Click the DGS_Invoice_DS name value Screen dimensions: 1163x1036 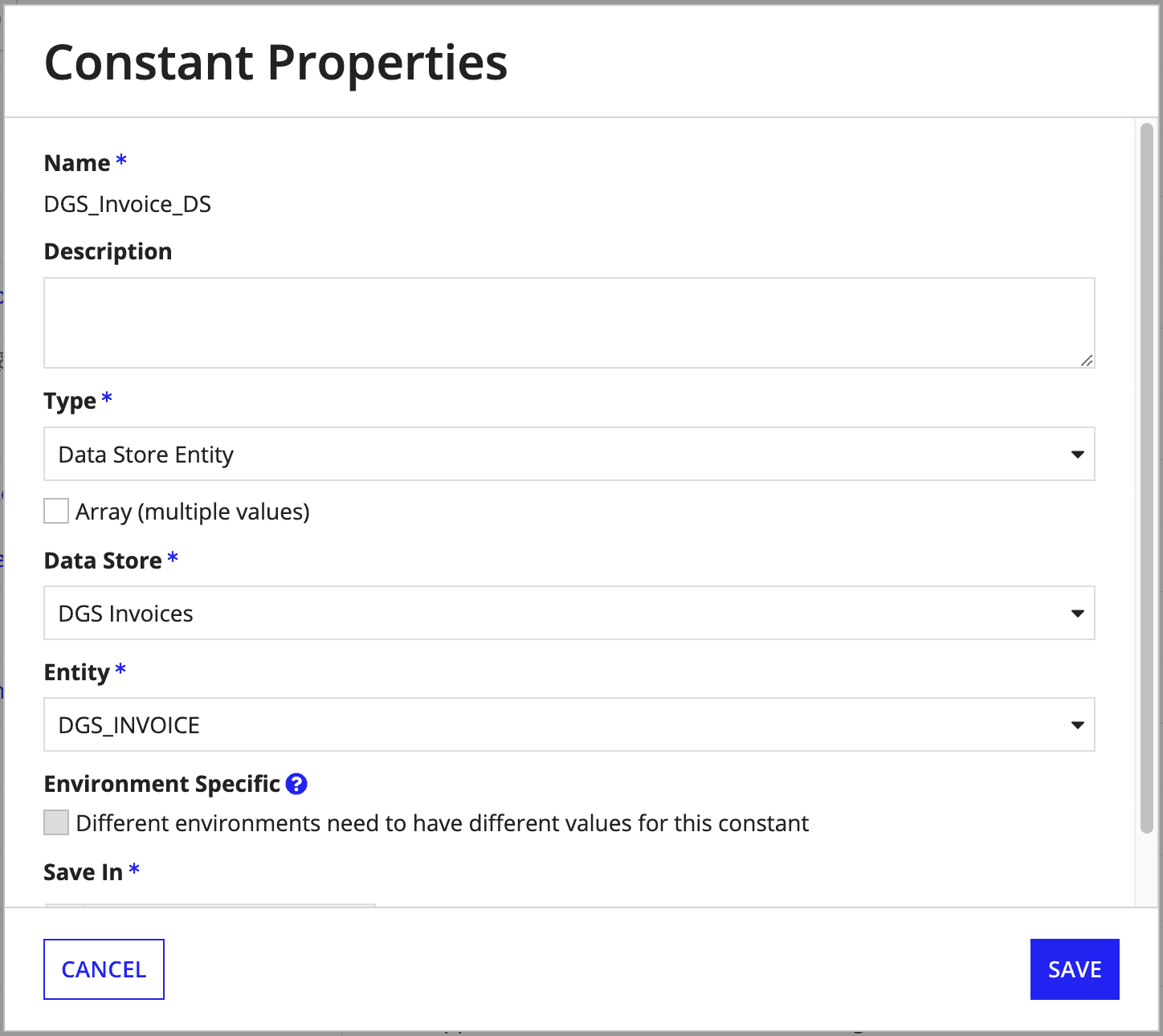coord(128,204)
